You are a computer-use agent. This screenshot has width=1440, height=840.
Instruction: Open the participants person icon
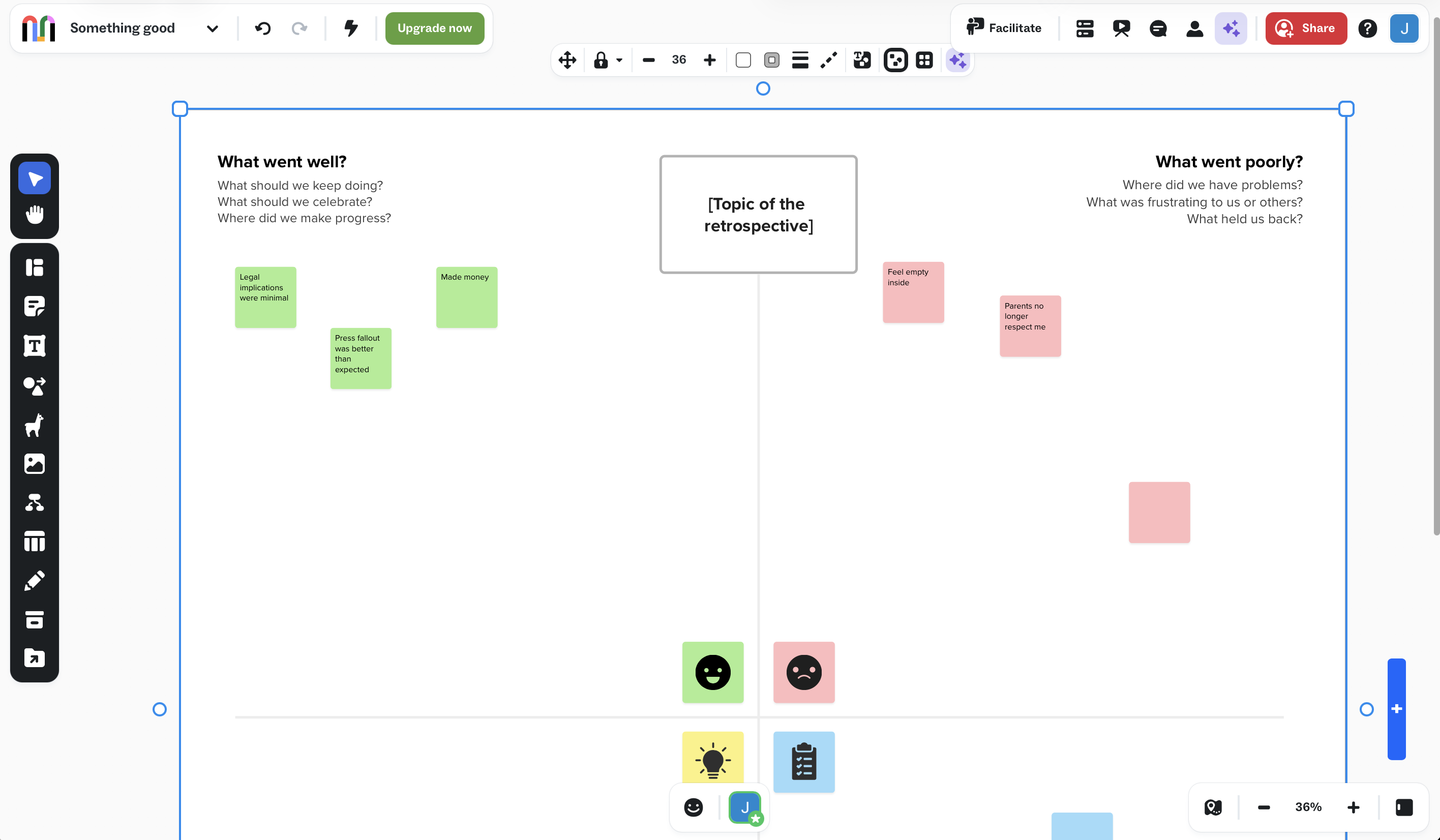(x=1194, y=28)
